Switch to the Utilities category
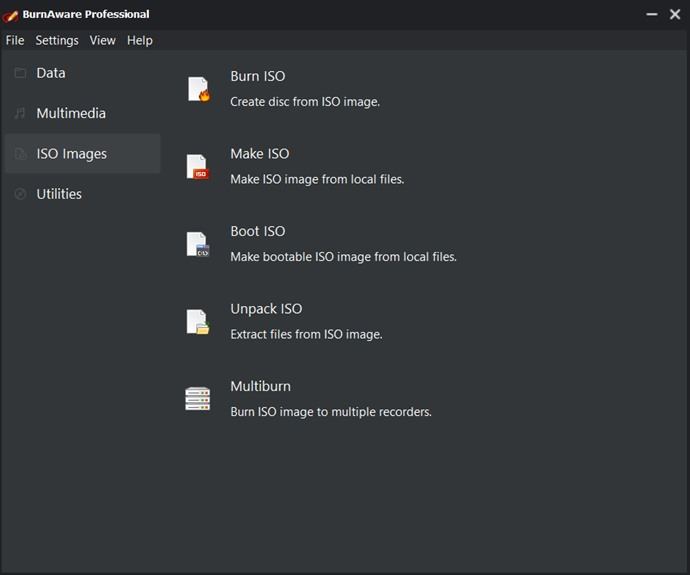The width and height of the screenshot is (690, 575). [x=59, y=194]
